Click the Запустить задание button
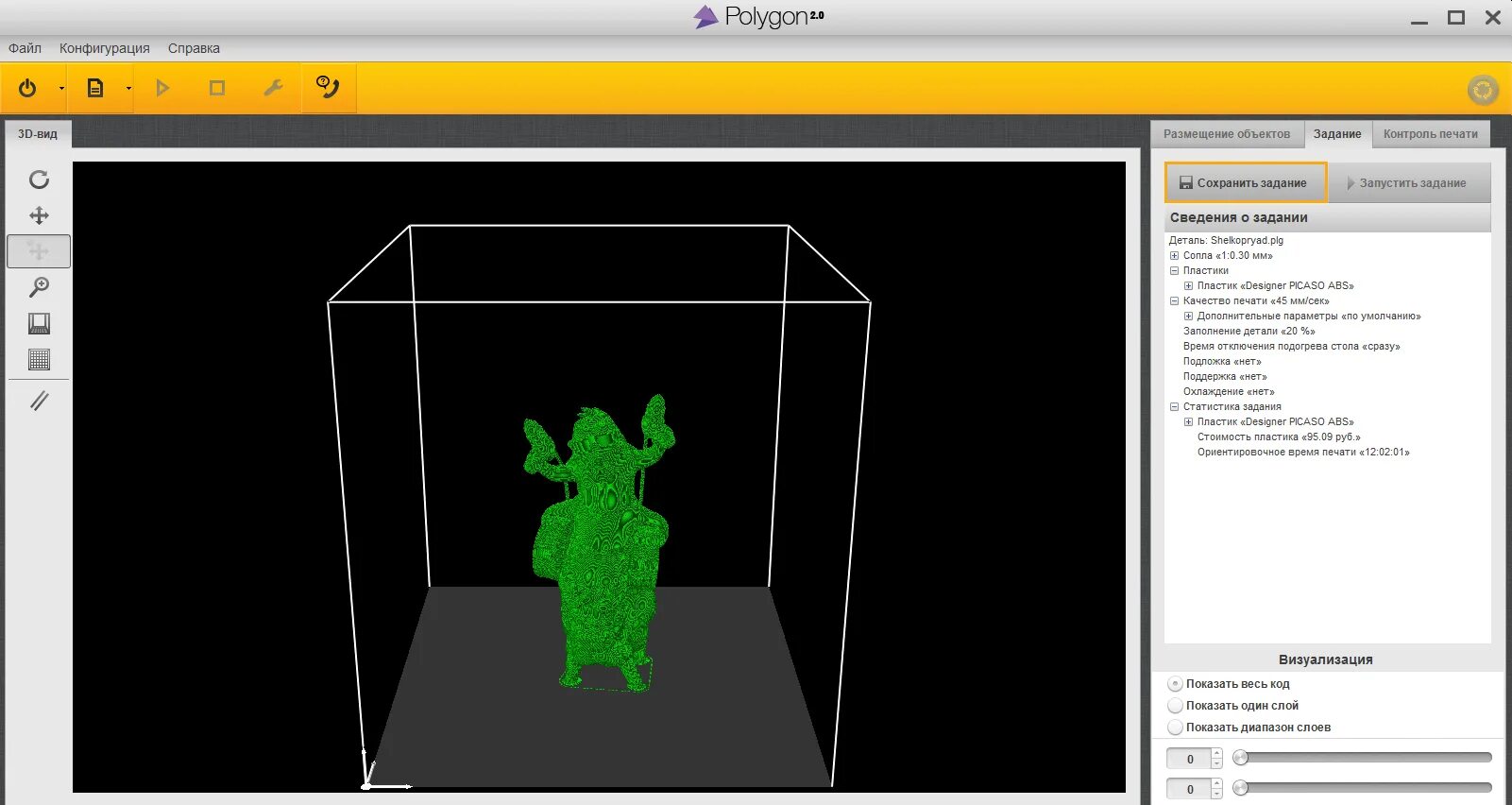 coord(1409,183)
